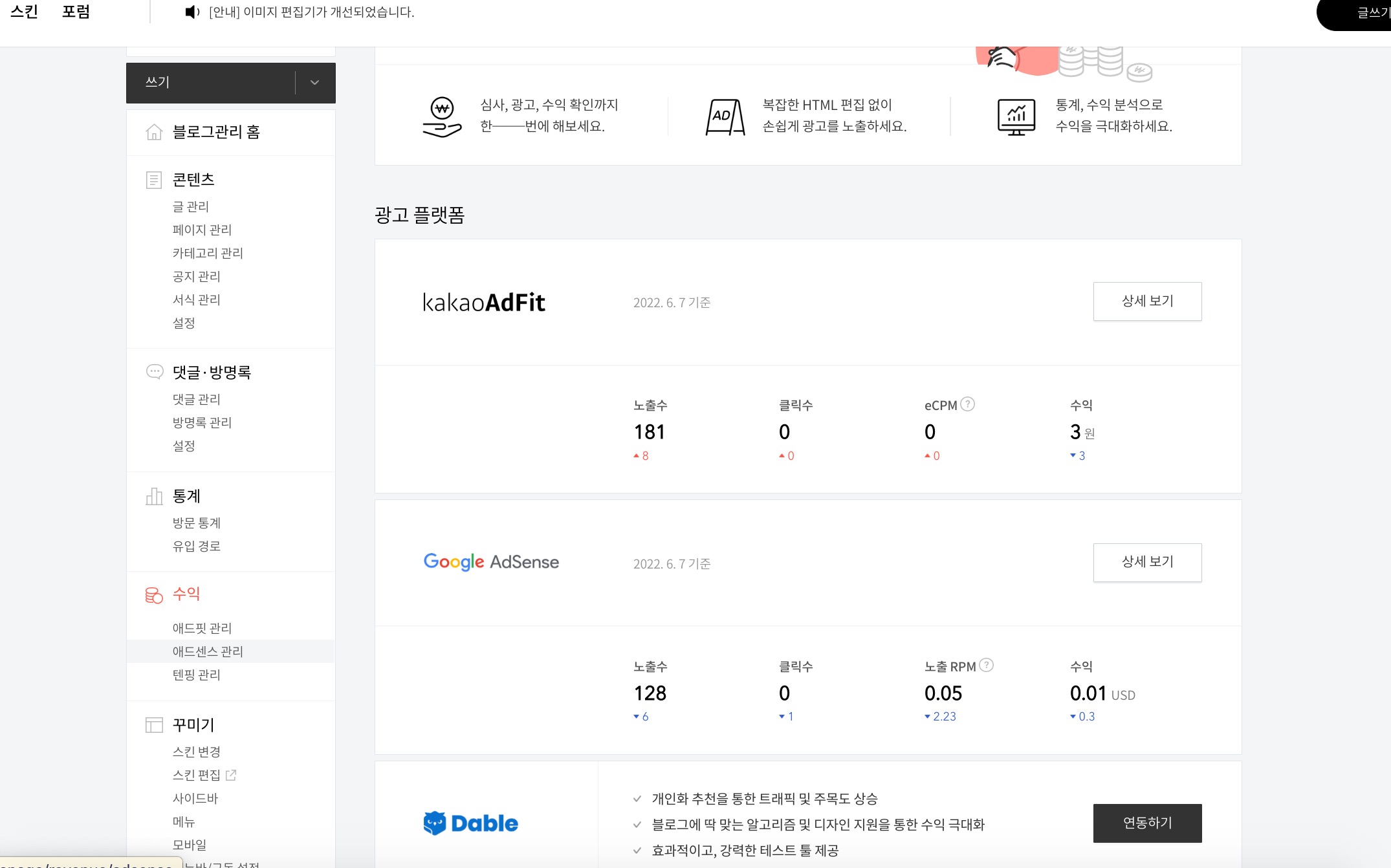Viewport: 1391px width, 868px height.
Task: Click the Dable logo
Action: click(x=470, y=823)
